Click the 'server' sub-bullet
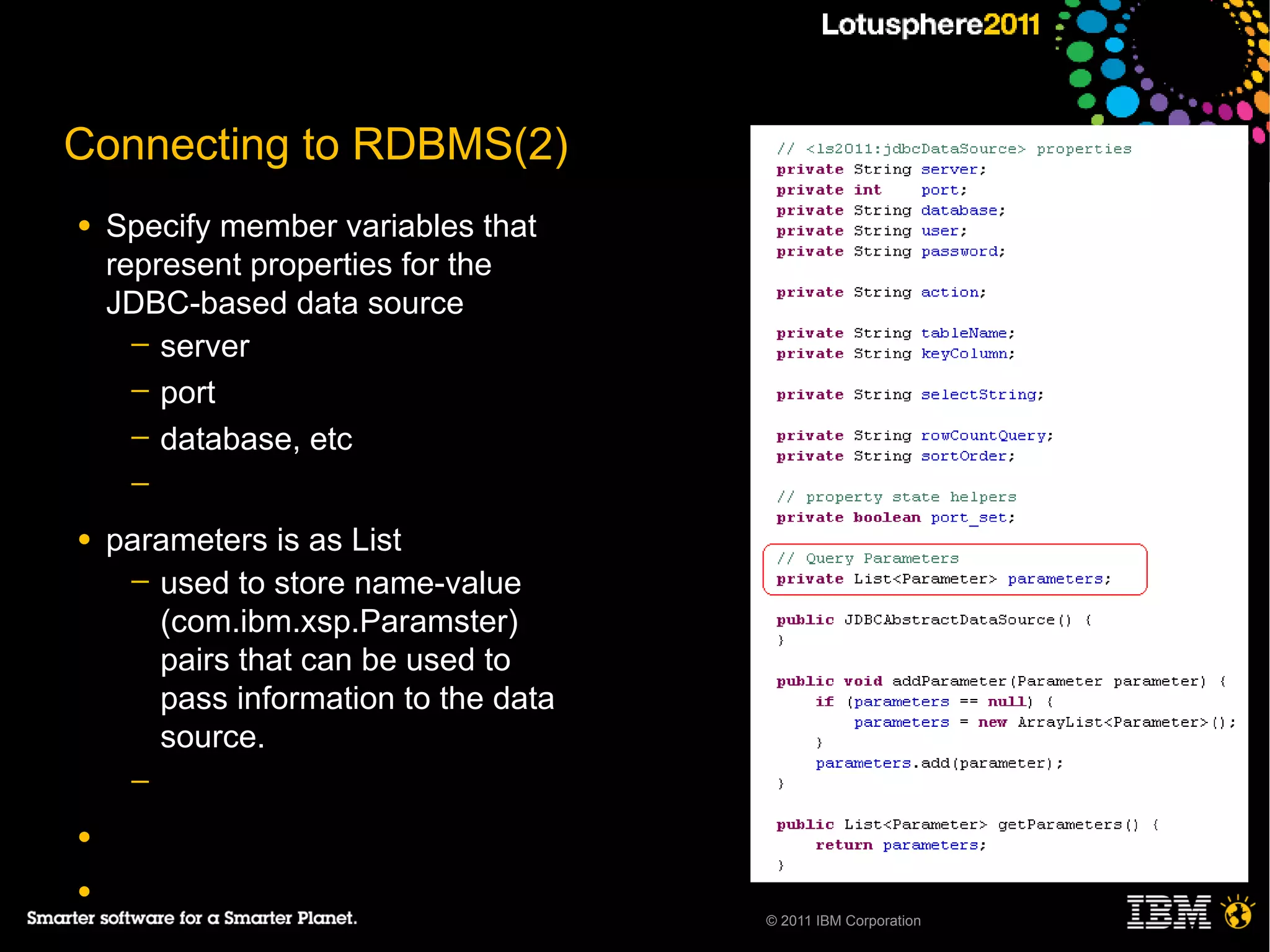1270x952 pixels. (x=205, y=346)
